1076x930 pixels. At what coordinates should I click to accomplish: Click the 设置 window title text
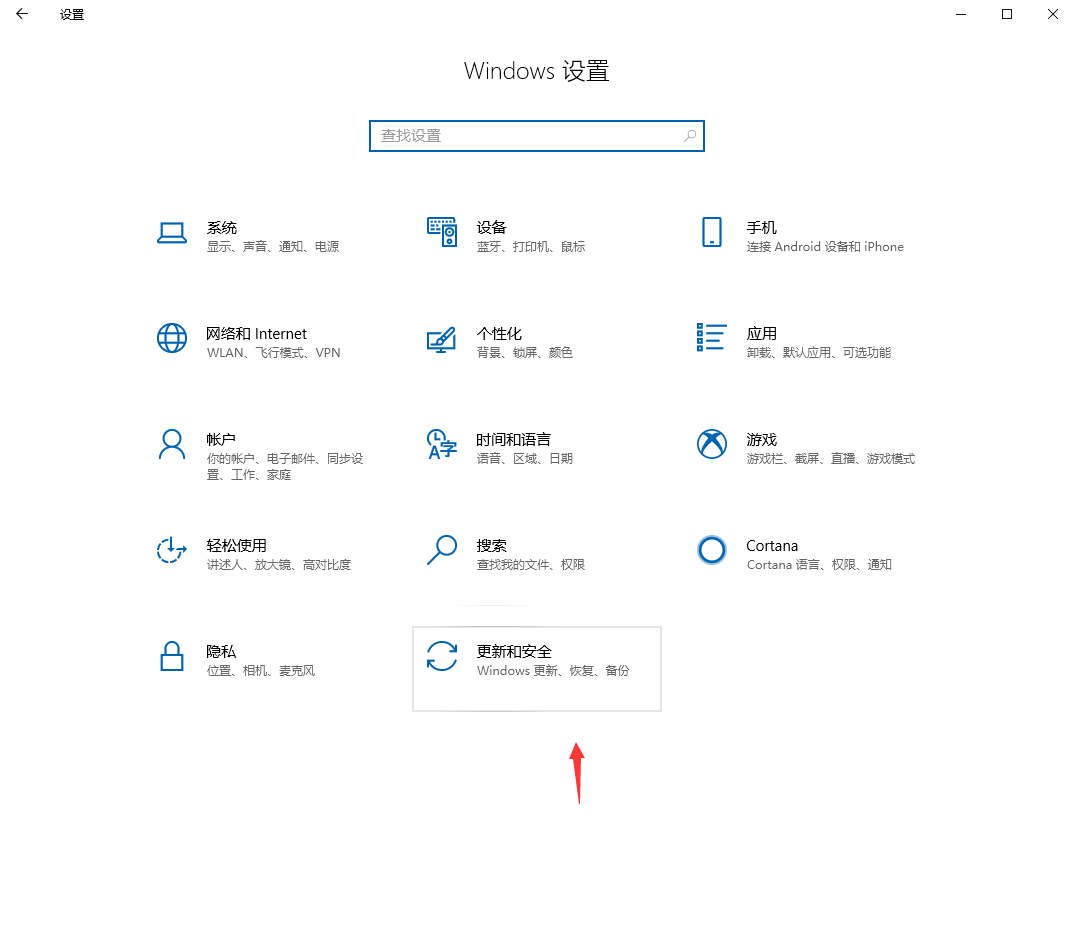(72, 14)
